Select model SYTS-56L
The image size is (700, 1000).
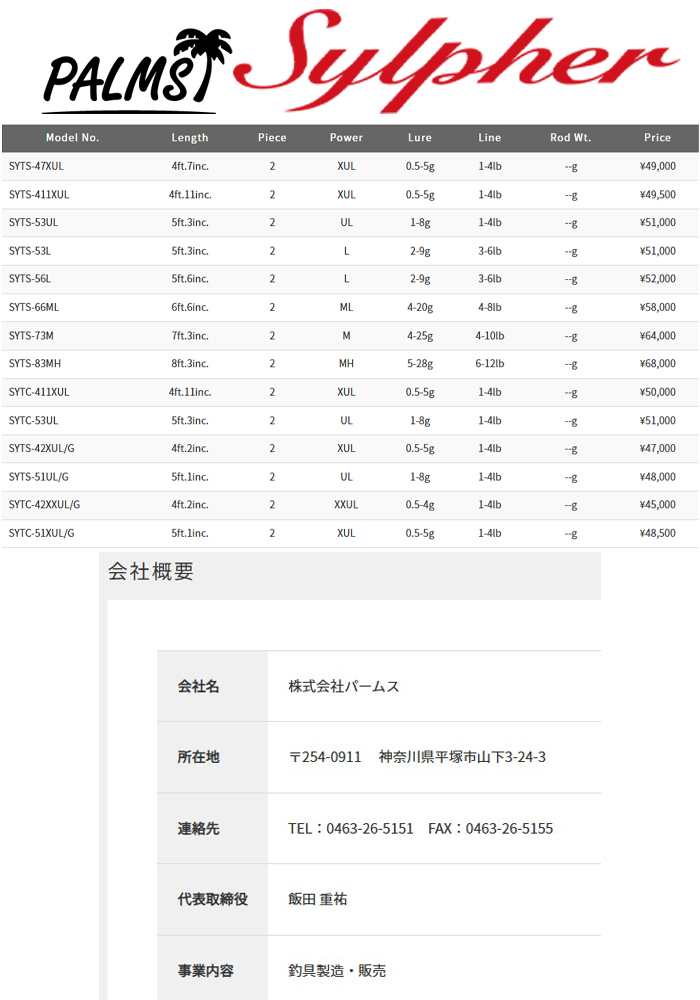click(30, 279)
